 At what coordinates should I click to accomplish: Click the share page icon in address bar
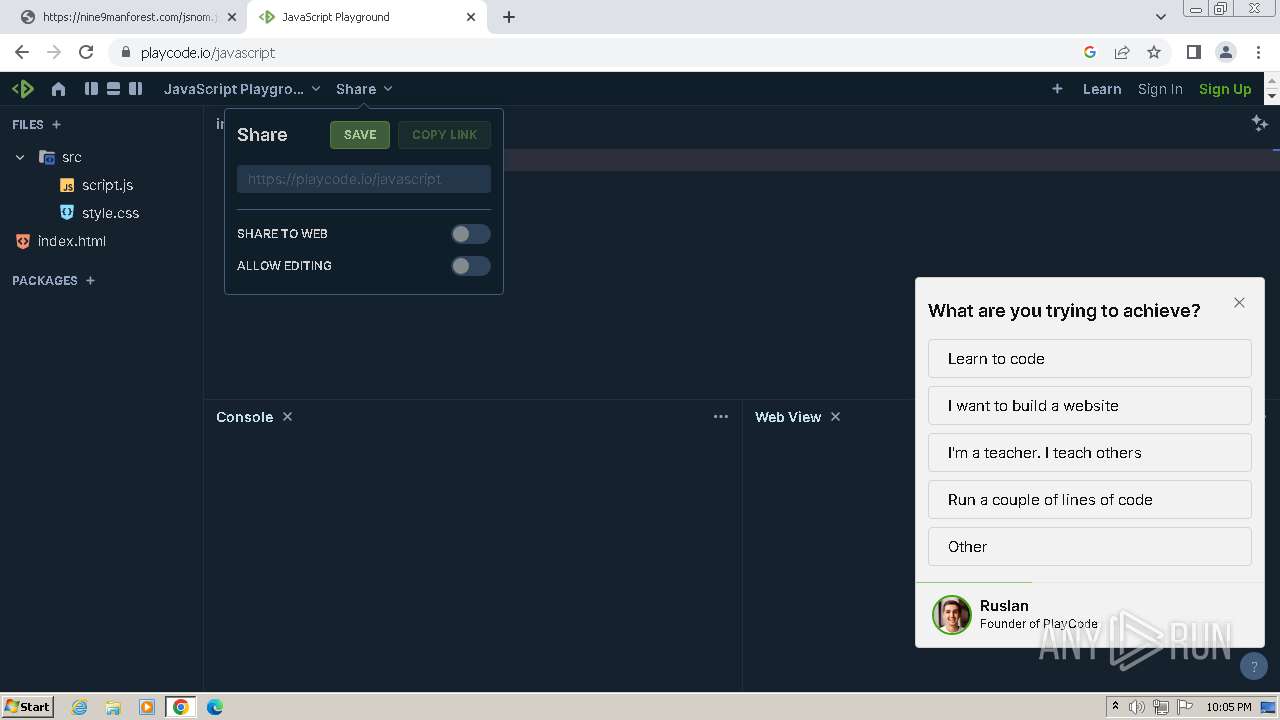(x=1122, y=52)
